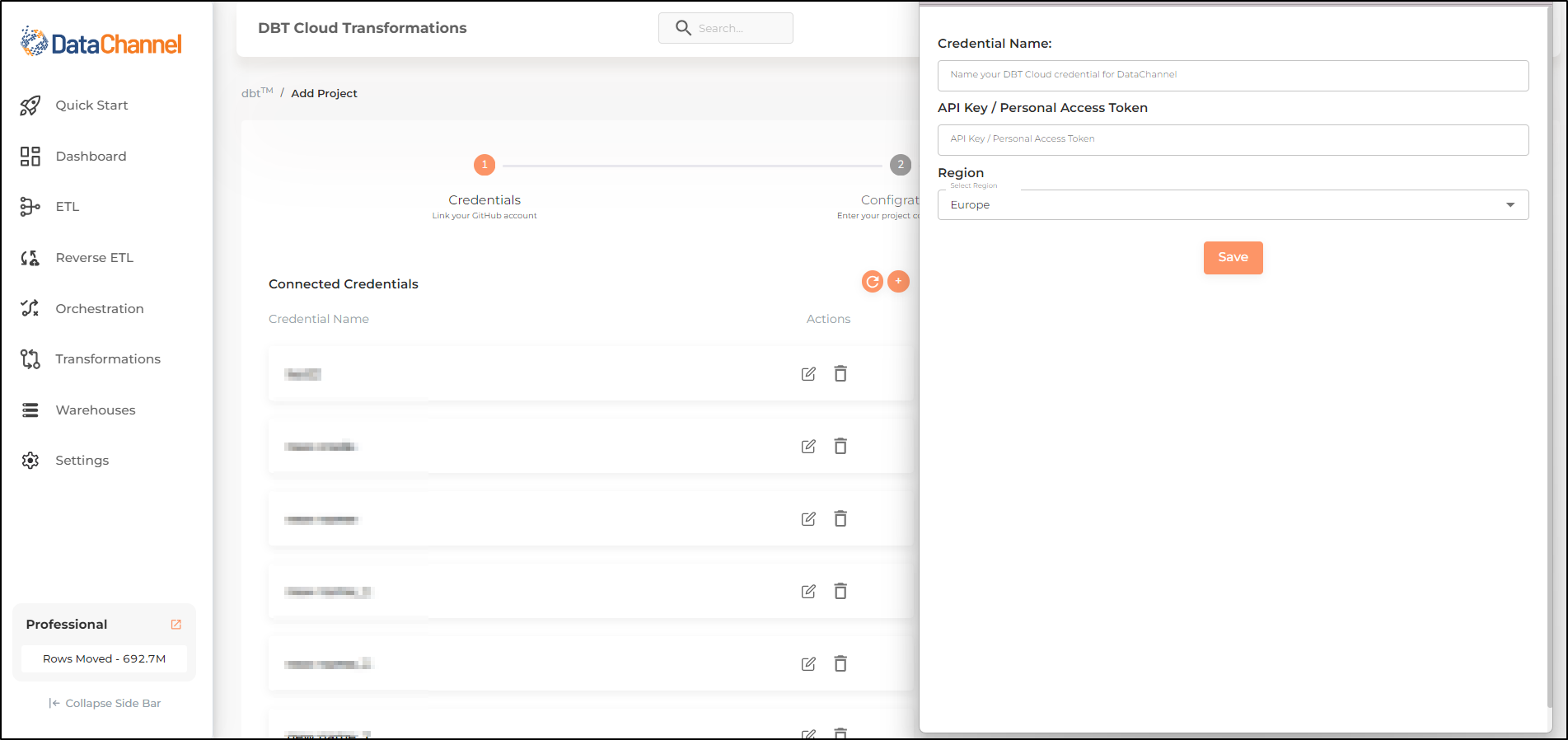Click the Dashboard grid icon
This screenshot has width=1568, height=740.
[30, 157]
